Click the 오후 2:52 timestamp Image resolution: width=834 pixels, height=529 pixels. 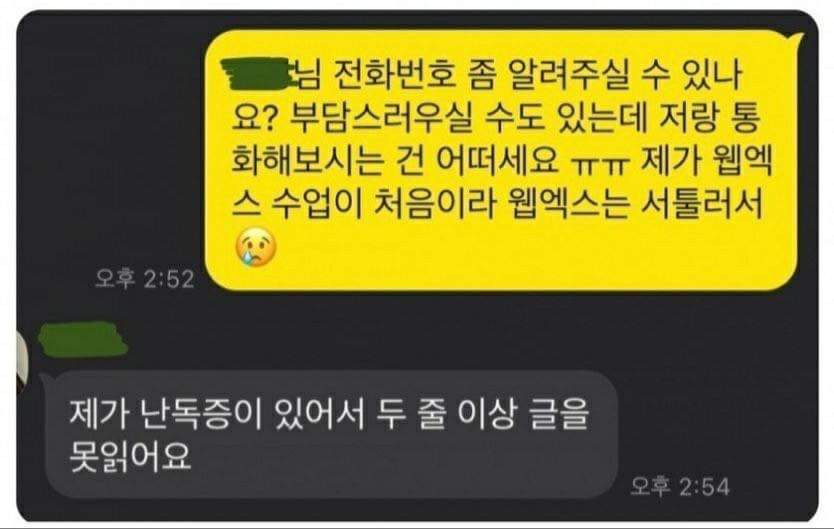[145, 279]
